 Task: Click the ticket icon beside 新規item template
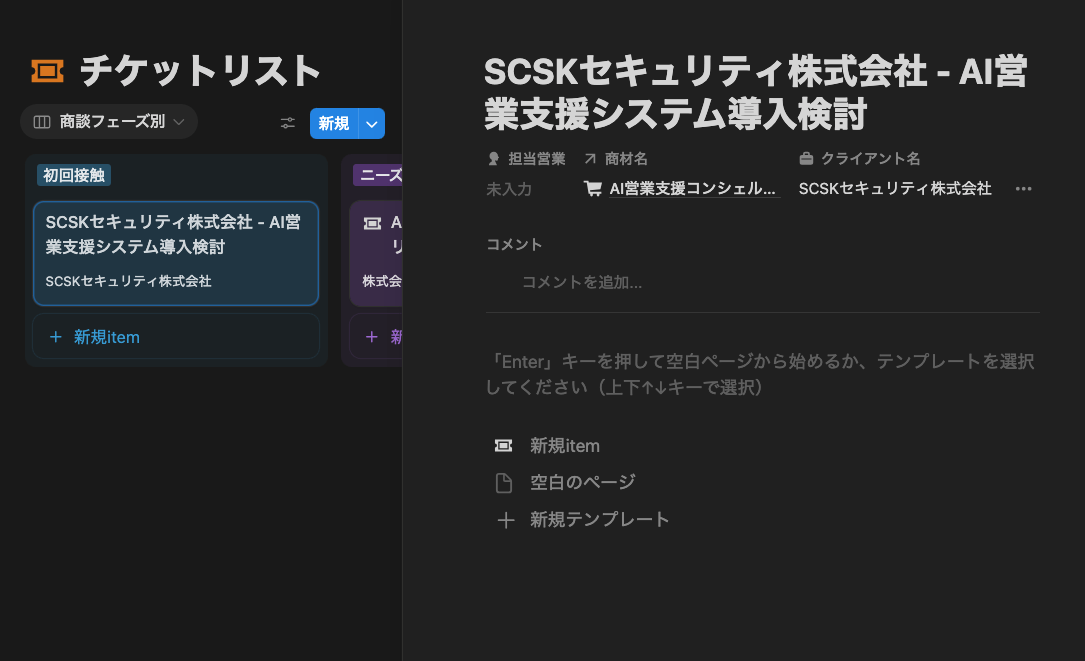504,446
